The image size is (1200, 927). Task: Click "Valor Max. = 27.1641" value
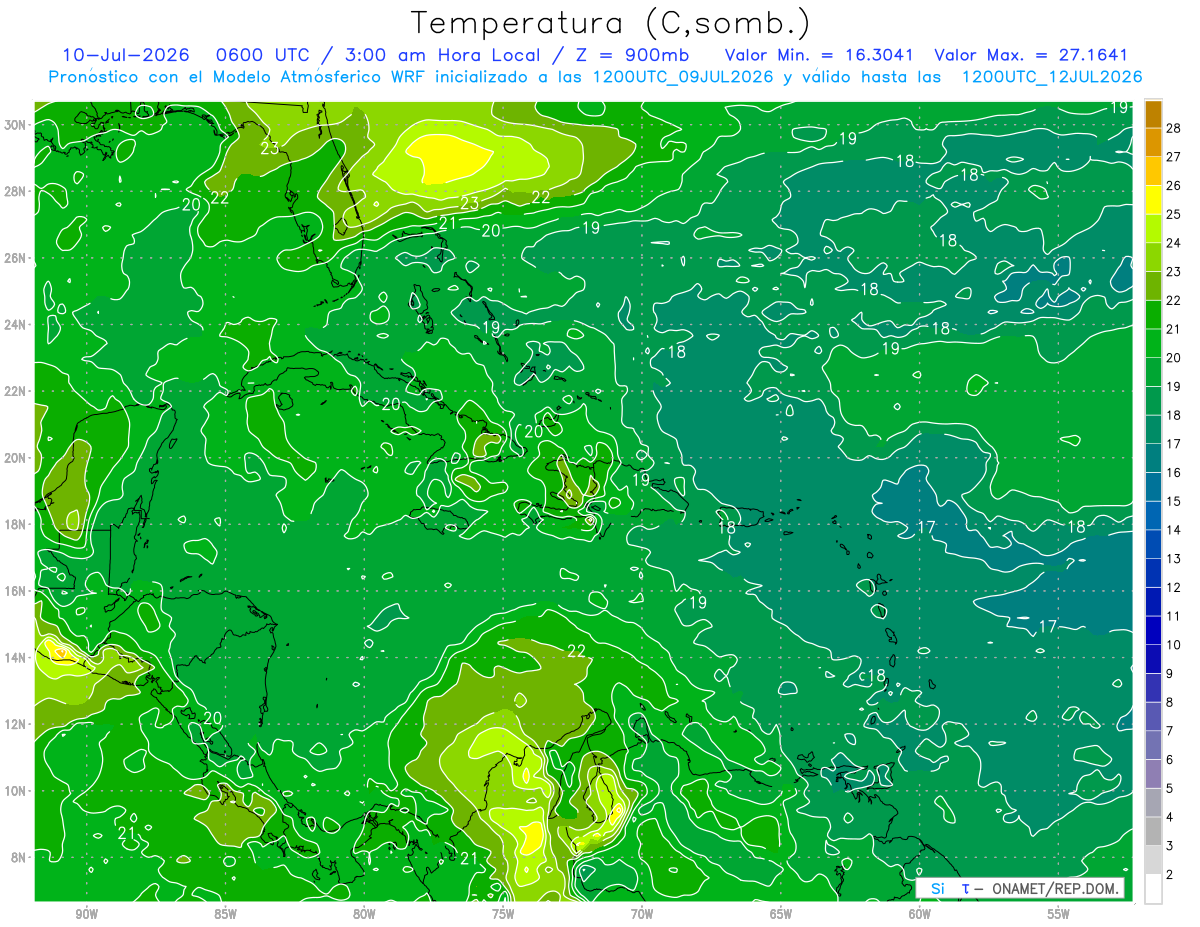tap(1030, 55)
